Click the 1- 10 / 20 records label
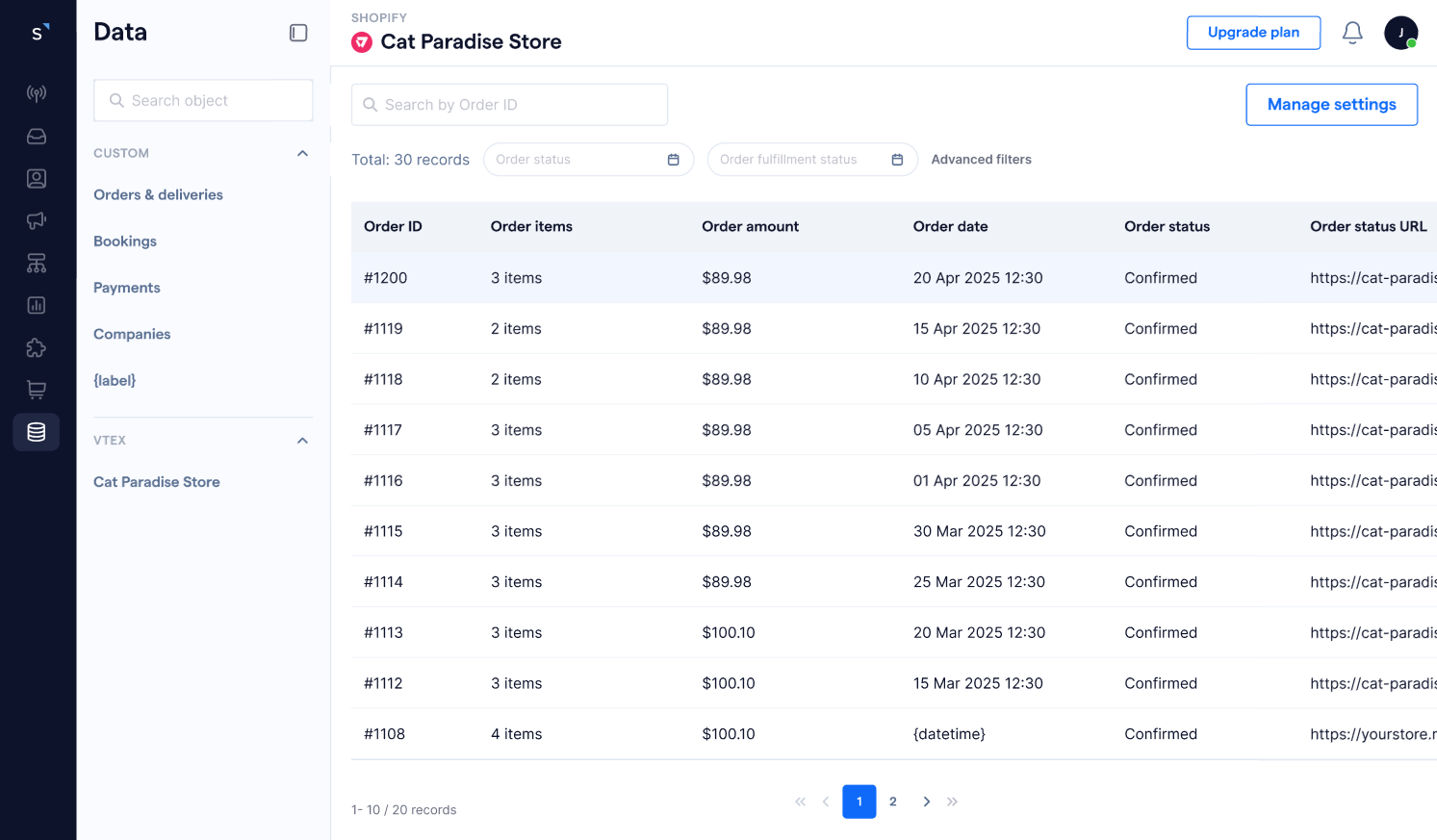Viewport: 1437px width, 840px height. pos(404,810)
